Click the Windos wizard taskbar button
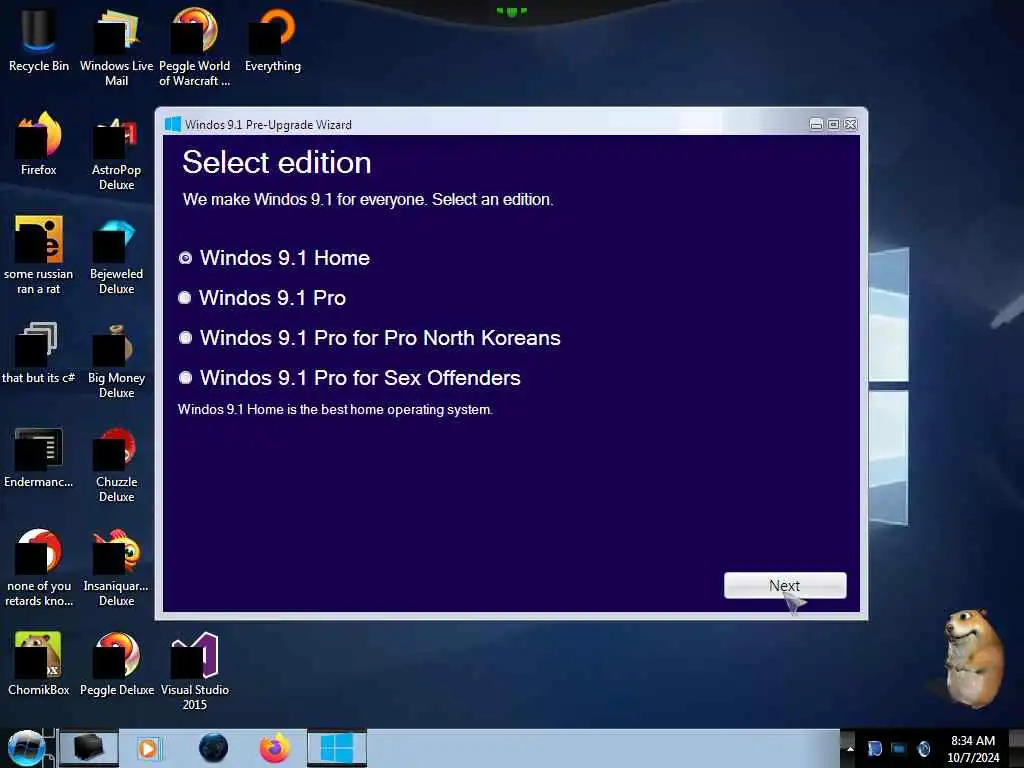Screen dimensions: 1024x768 (337, 748)
